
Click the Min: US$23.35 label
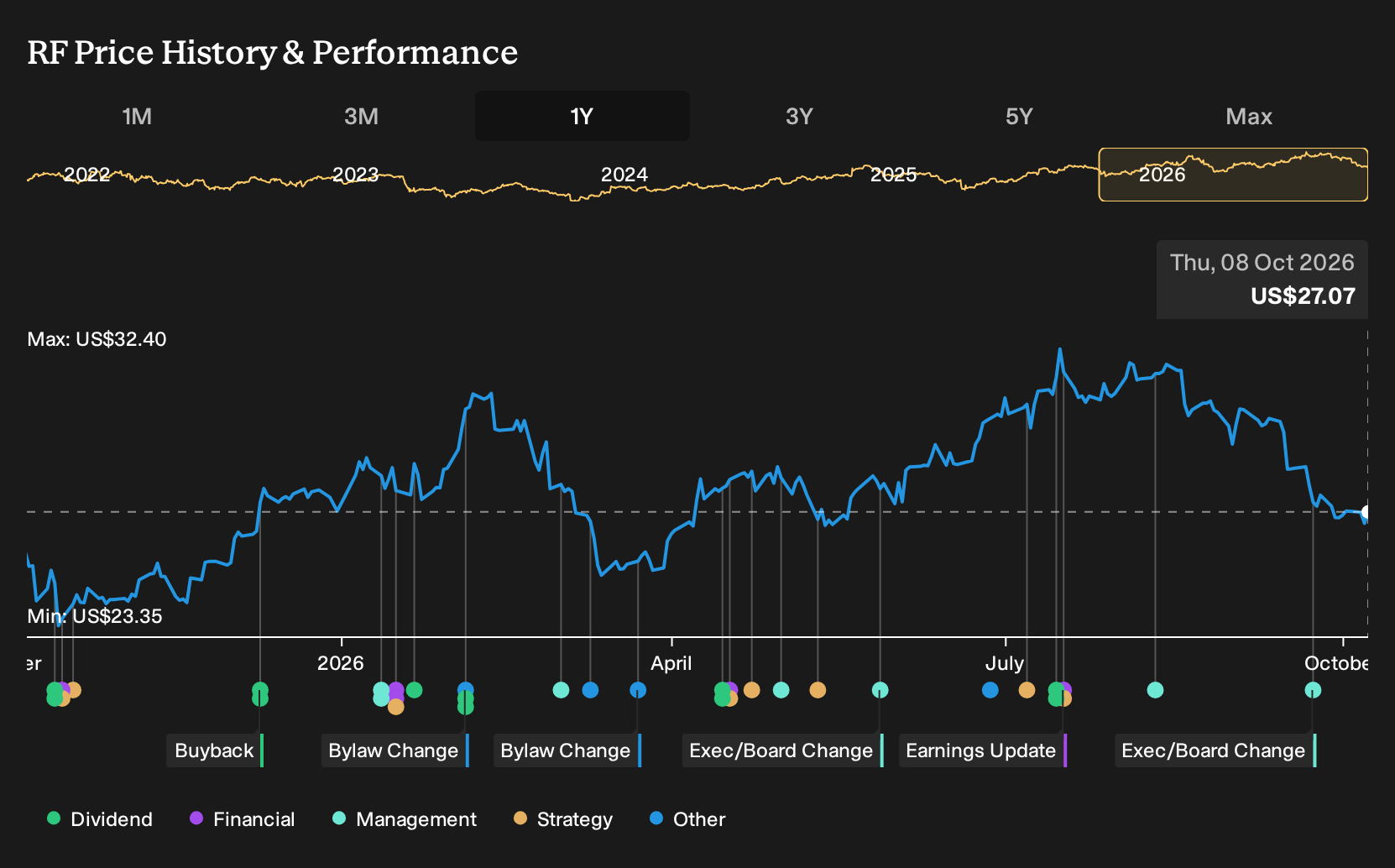(95, 616)
